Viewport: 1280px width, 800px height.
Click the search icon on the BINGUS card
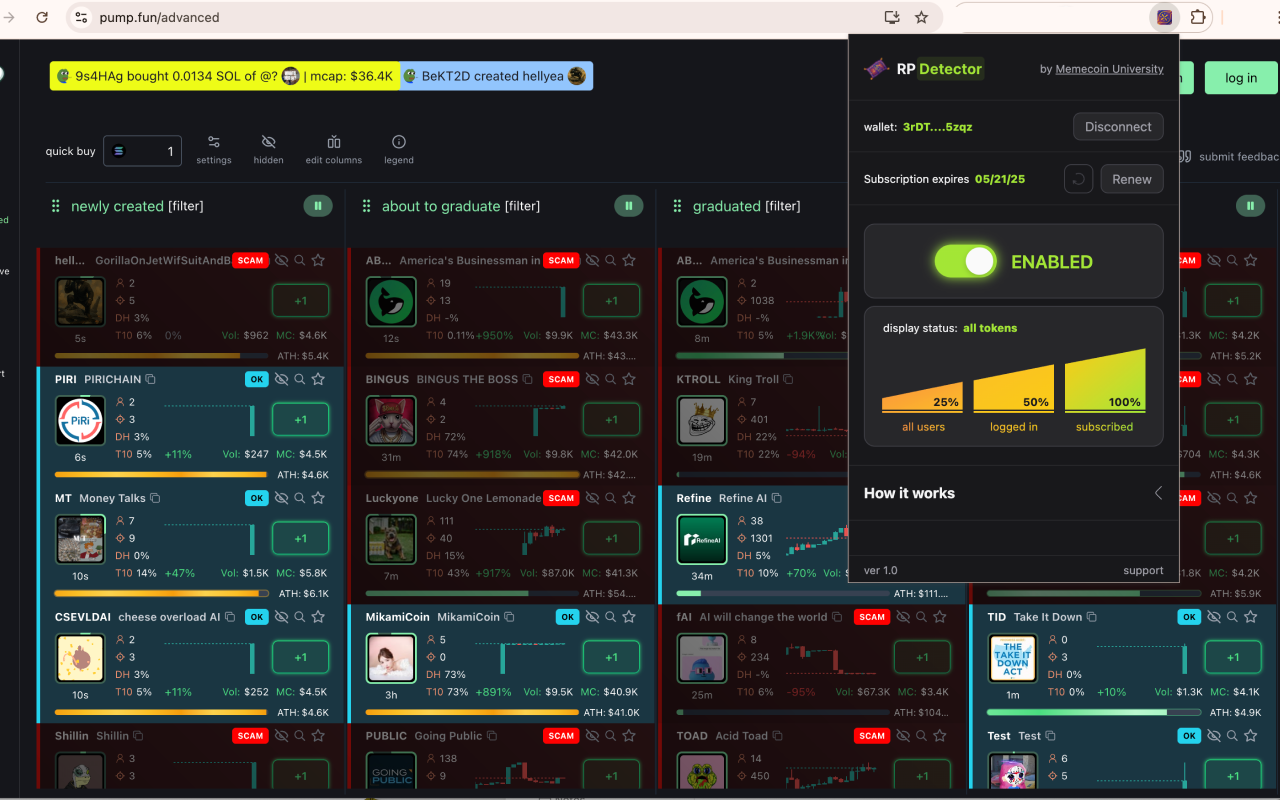coord(610,379)
